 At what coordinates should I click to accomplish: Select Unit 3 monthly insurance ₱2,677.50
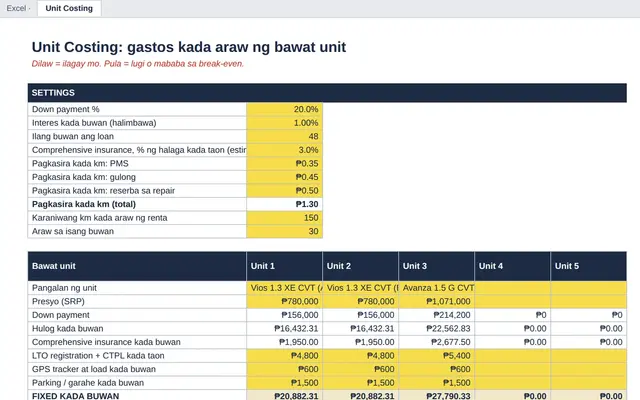(436, 342)
